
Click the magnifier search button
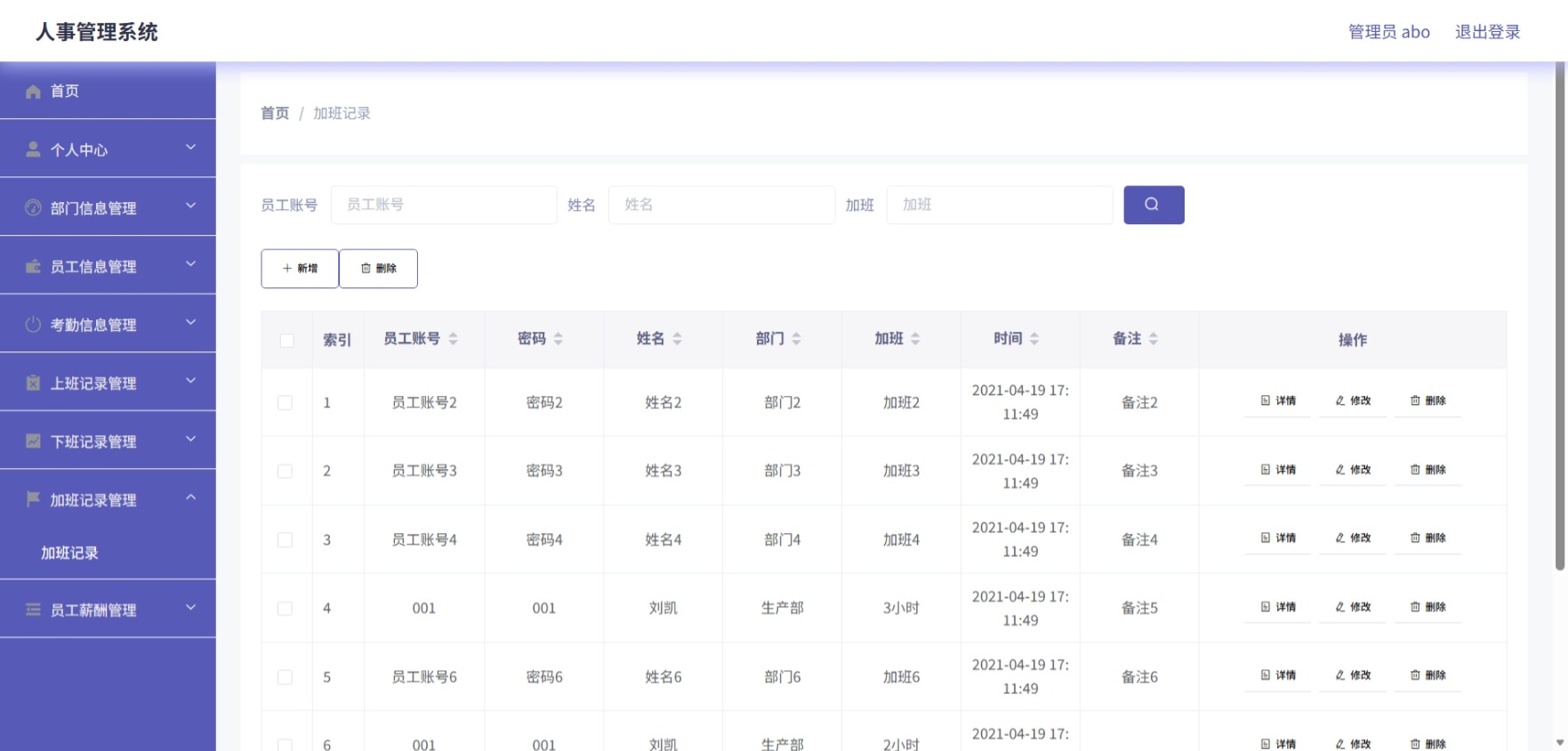pyautogui.click(x=1154, y=205)
